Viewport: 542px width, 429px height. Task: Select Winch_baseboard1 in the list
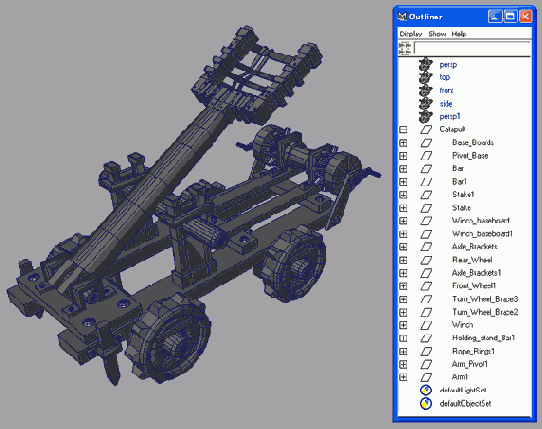point(482,234)
